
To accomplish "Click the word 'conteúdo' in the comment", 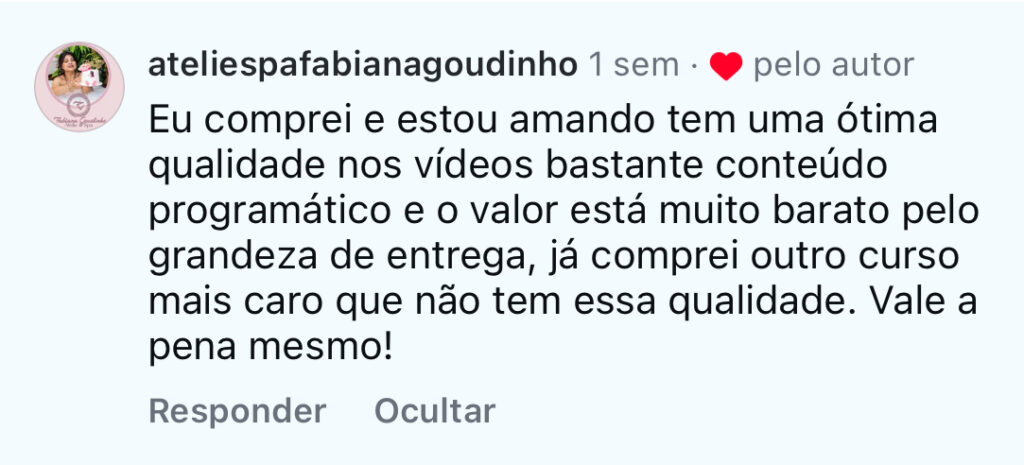I will click(x=801, y=167).
